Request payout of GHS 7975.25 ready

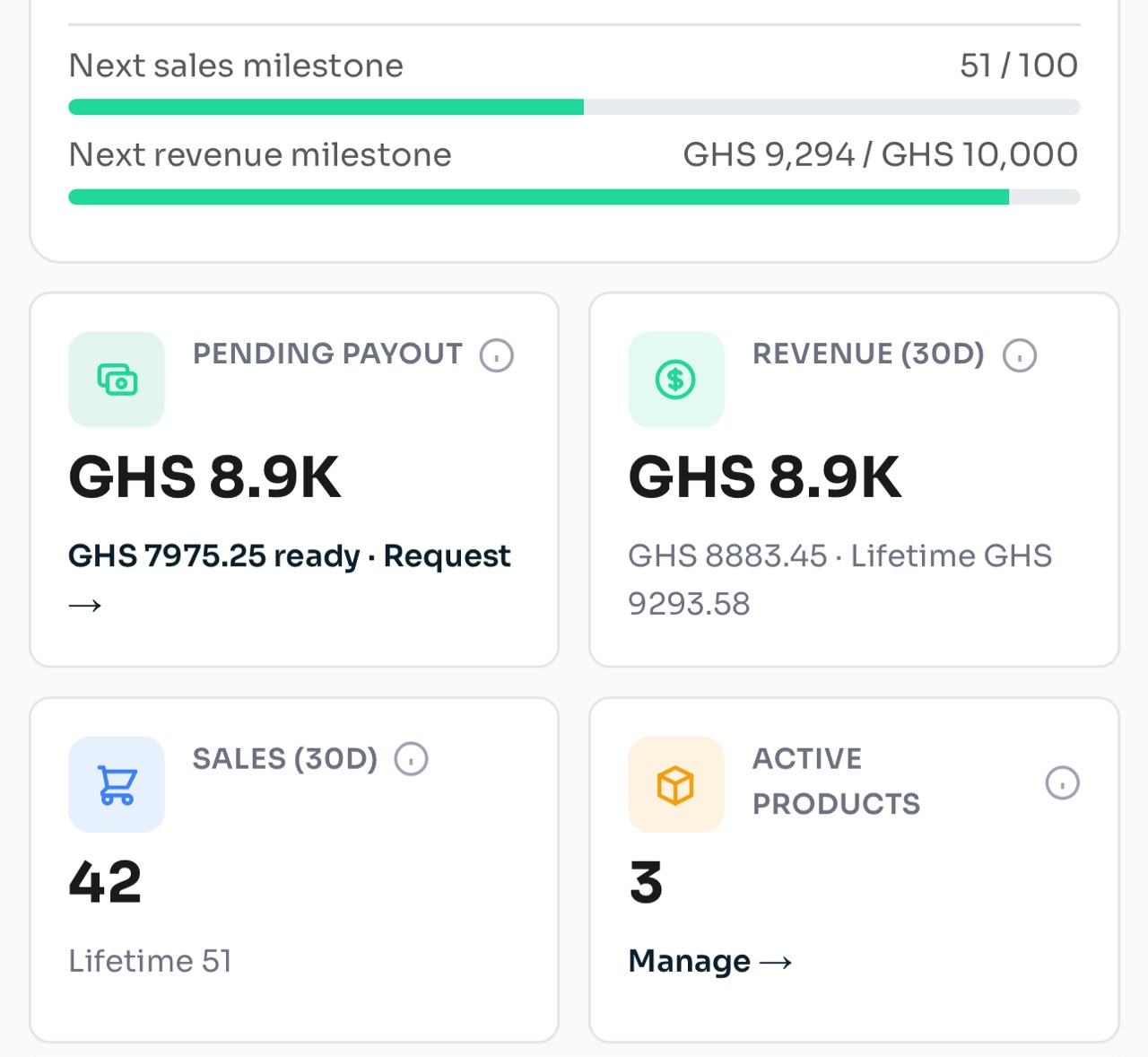pyautogui.click(x=290, y=579)
